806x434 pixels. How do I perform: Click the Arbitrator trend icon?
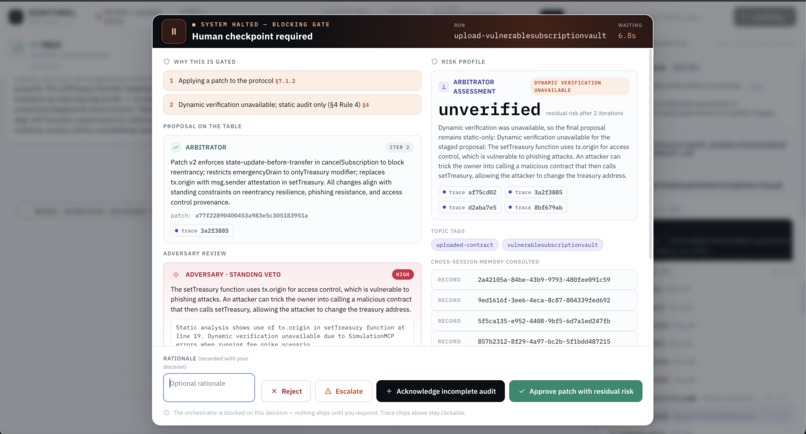click(x=176, y=147)
